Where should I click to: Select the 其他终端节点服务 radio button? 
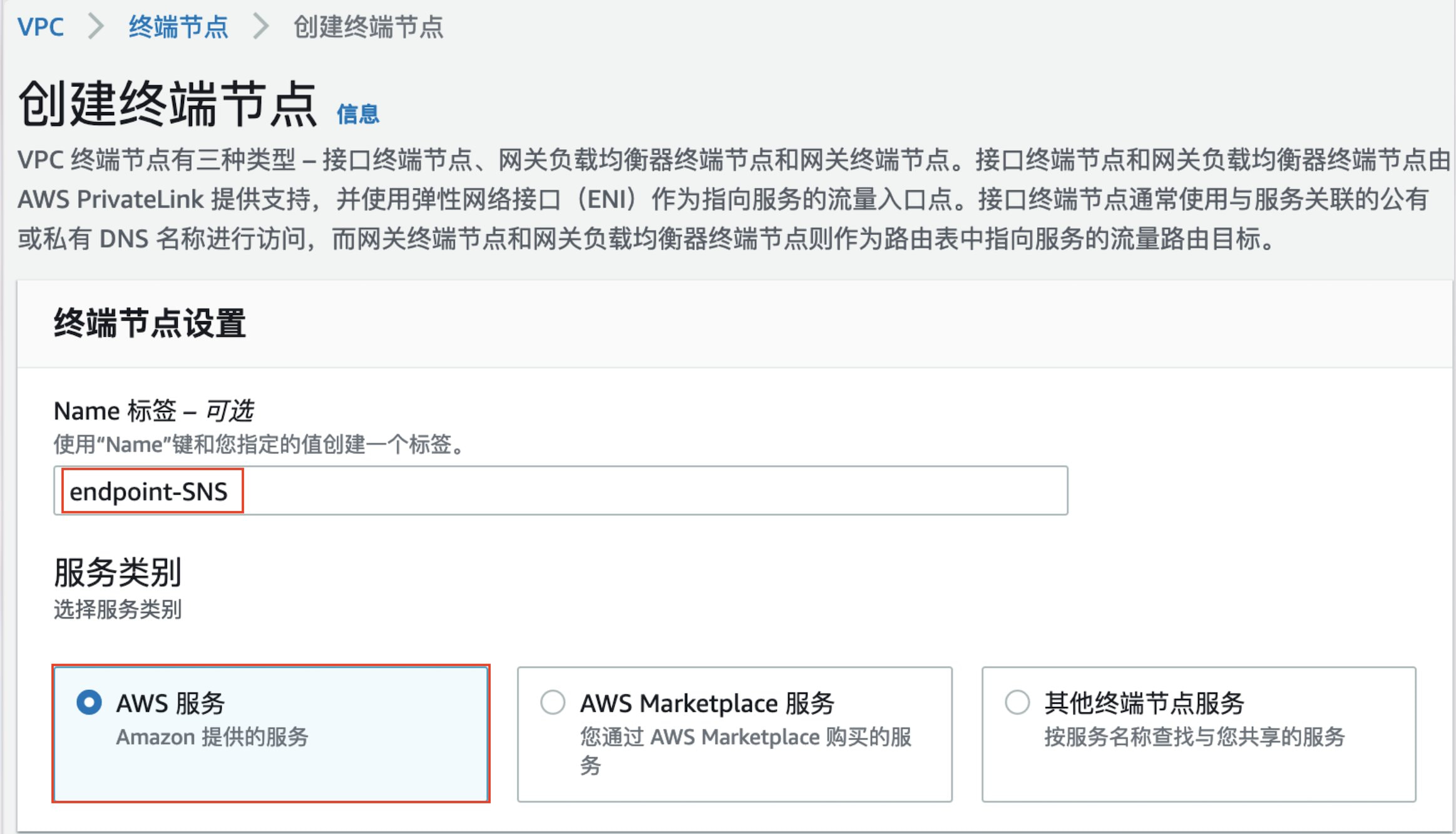(x=1017, y=703)
